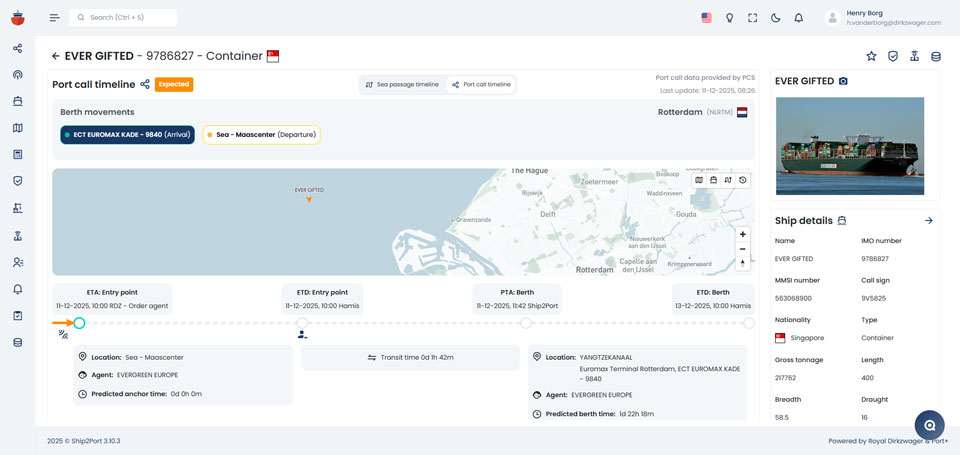Image resolution: width=960 pixels, height=455 pixels.
Task: Add EVER GIFTED to favorites with star icon
Action: click(x=871, y=56)
